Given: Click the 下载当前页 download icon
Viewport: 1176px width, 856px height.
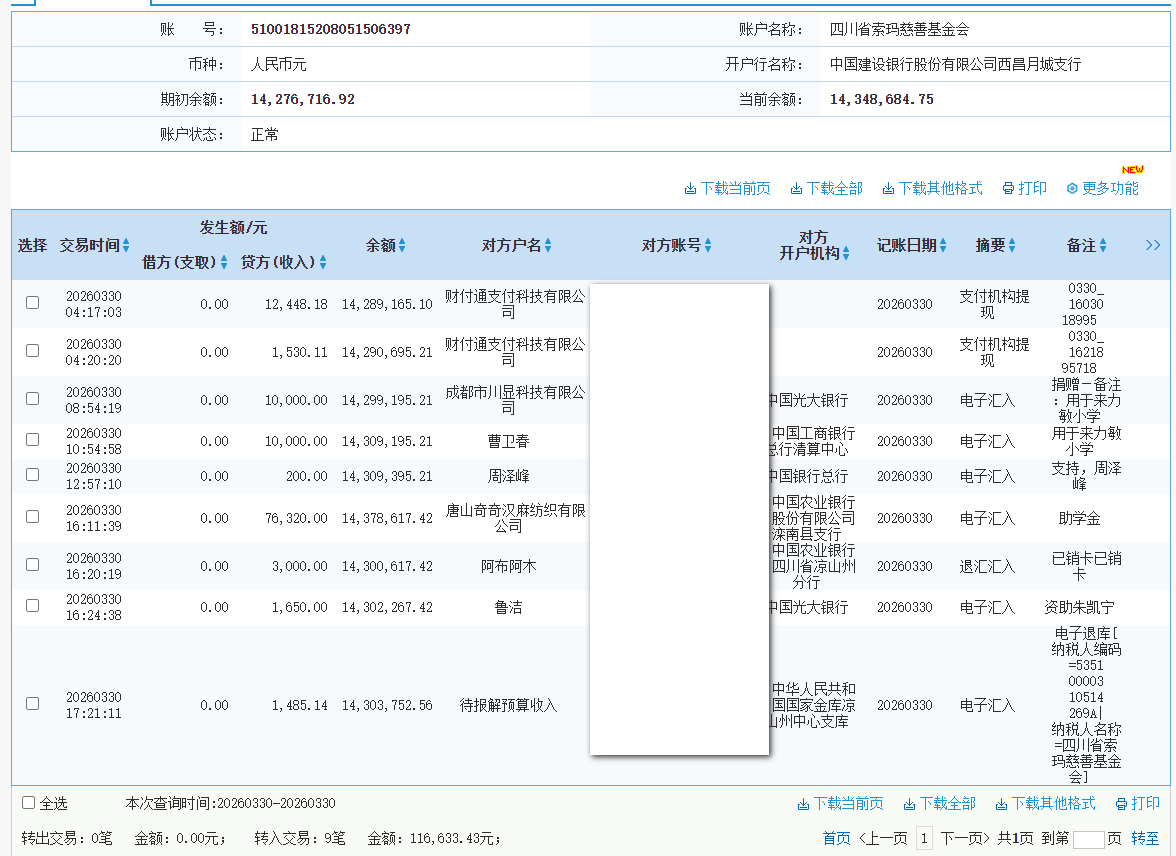Looking at the screenshot, I should pos(727,187).
